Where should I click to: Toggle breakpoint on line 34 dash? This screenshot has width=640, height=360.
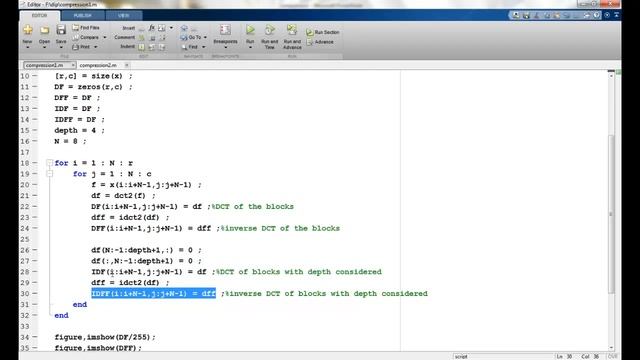35,337
